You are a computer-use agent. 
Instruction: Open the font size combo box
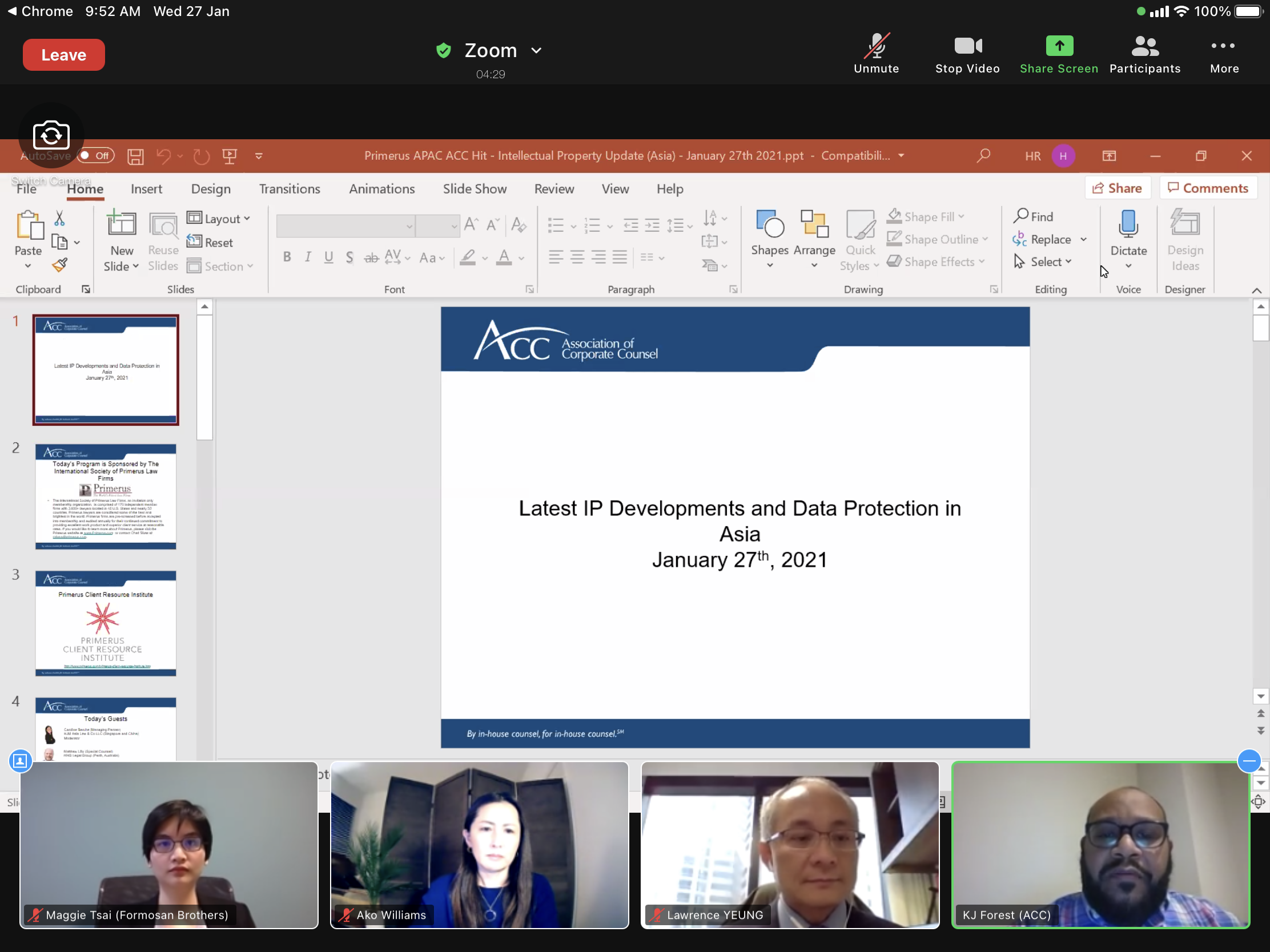[x=438, y=225]
